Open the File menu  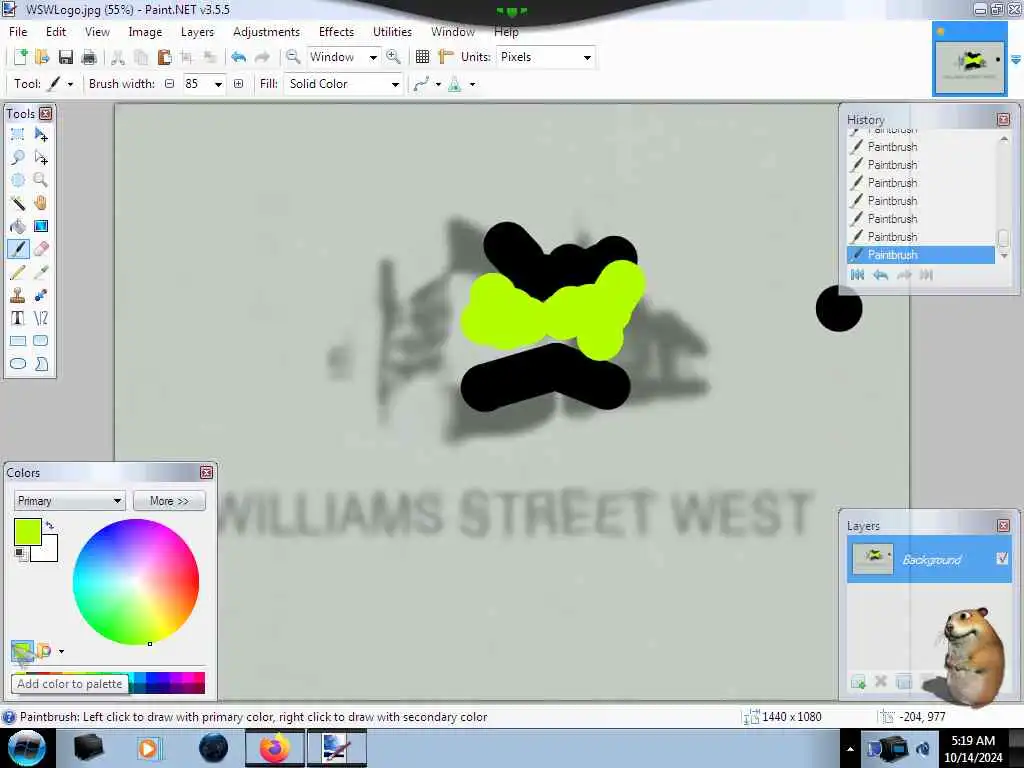tap(18, 31)
